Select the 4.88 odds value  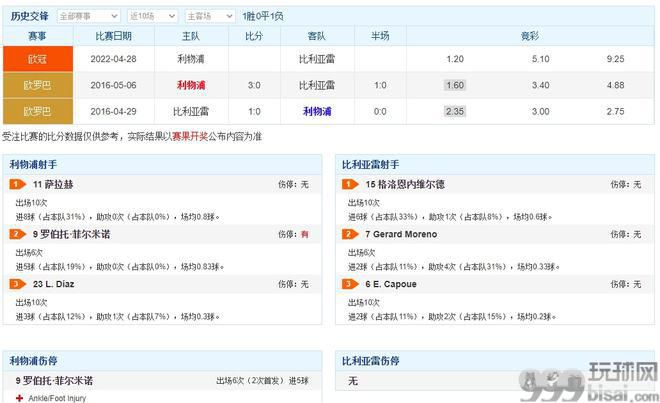coord(615,85)
